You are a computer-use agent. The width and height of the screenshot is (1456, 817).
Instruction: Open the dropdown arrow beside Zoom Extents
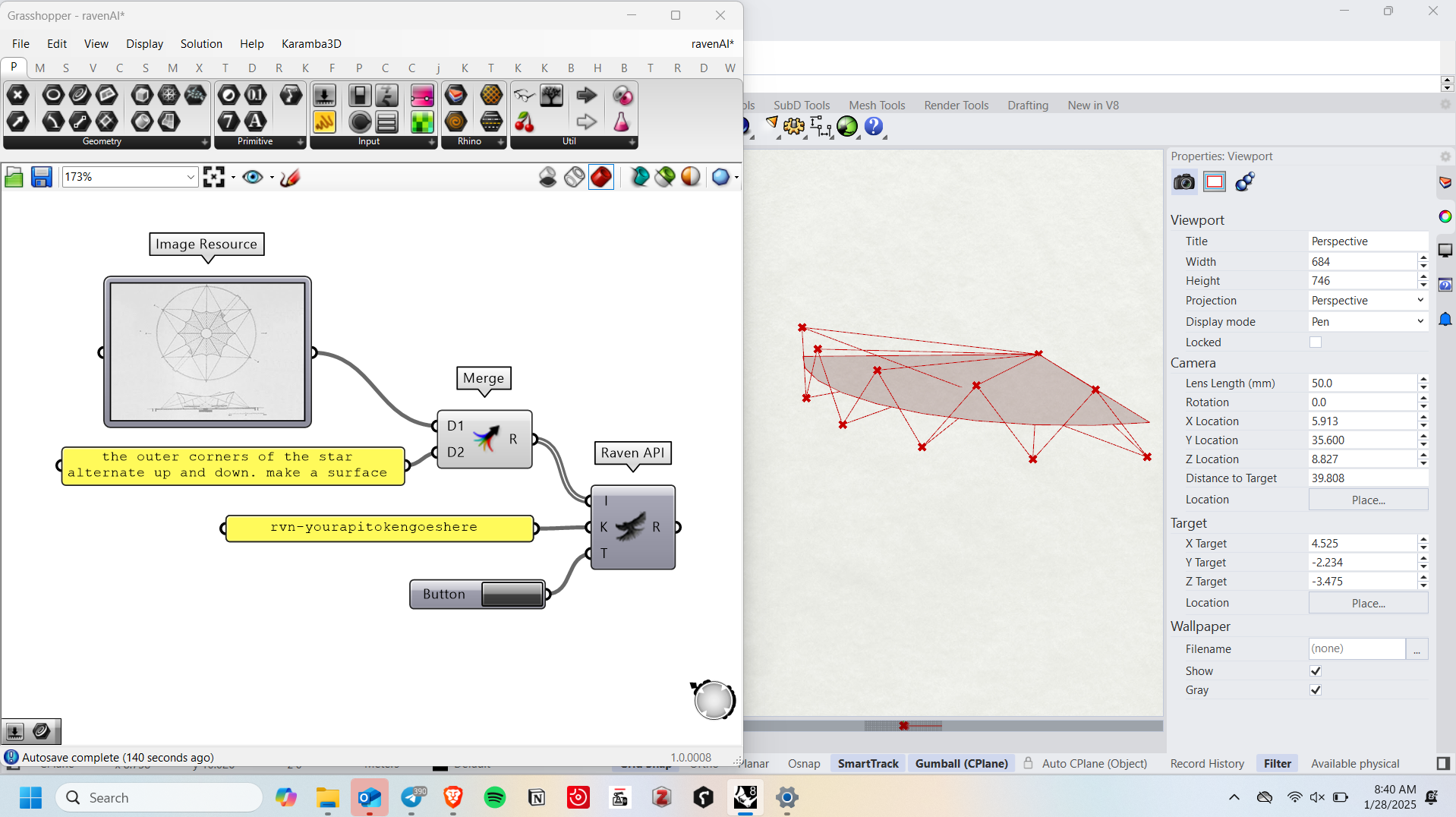(x=233, y=177)
